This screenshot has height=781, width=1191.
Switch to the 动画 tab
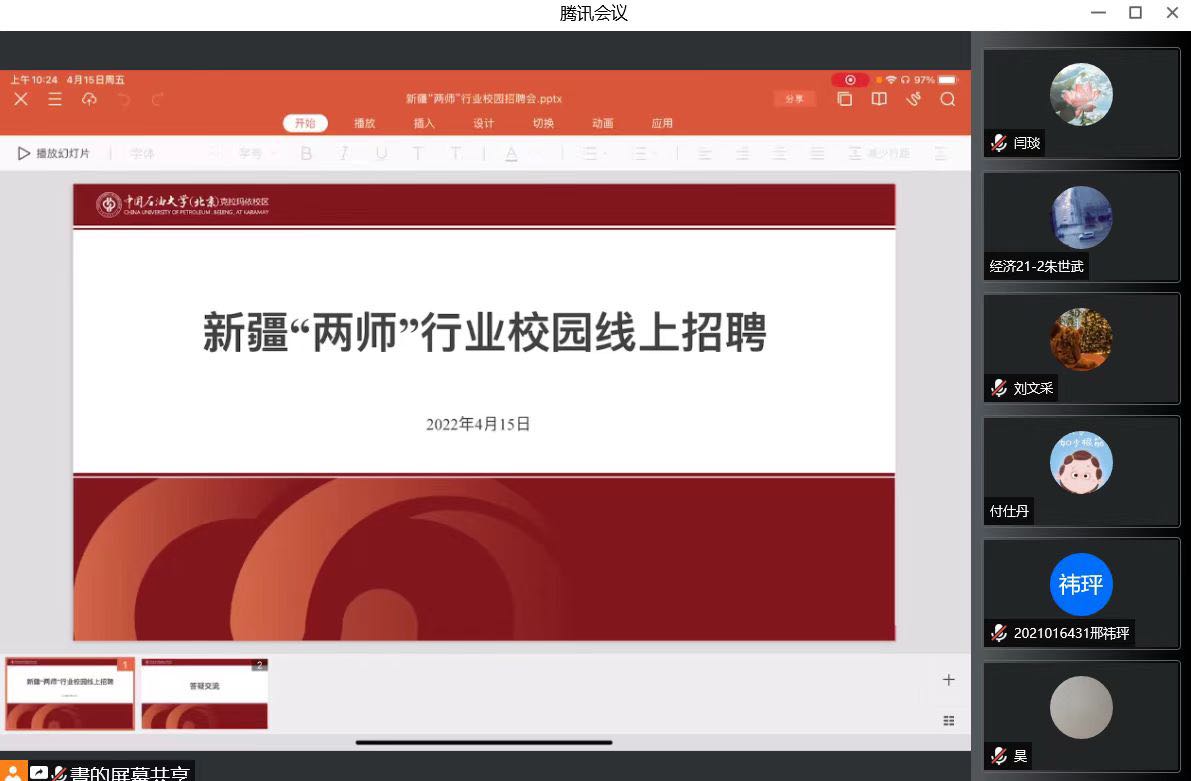602,123
